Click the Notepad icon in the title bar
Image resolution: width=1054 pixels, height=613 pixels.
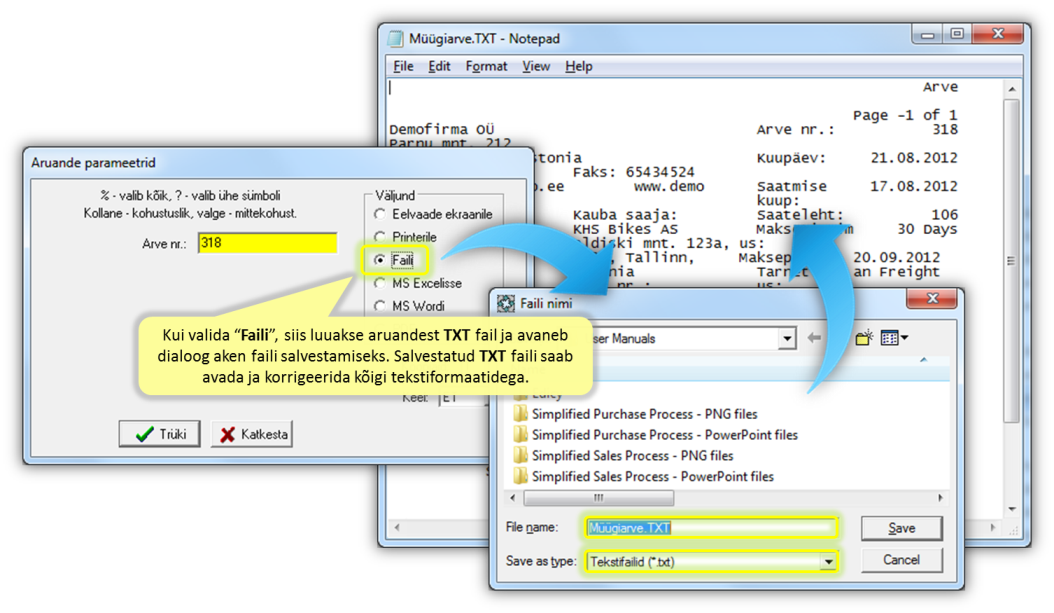point(396,38)
